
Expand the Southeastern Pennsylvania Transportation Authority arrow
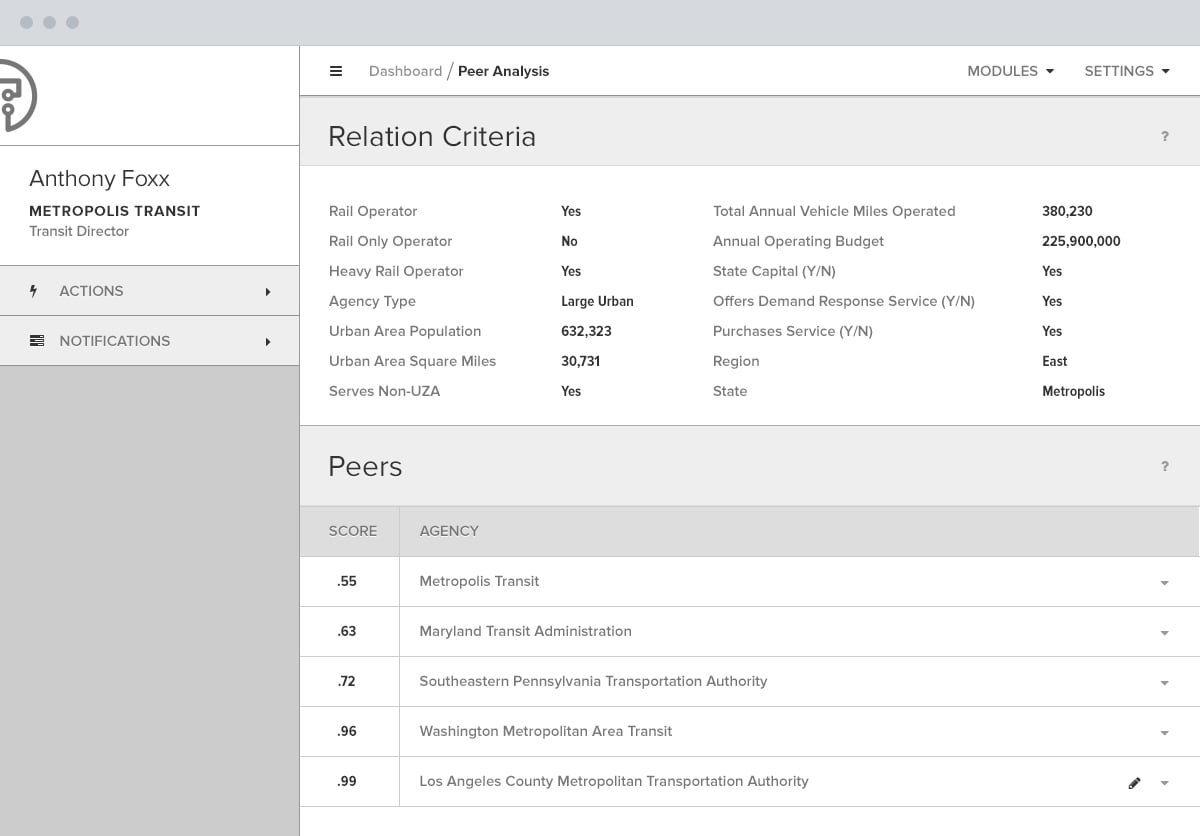click(1164, 683)
